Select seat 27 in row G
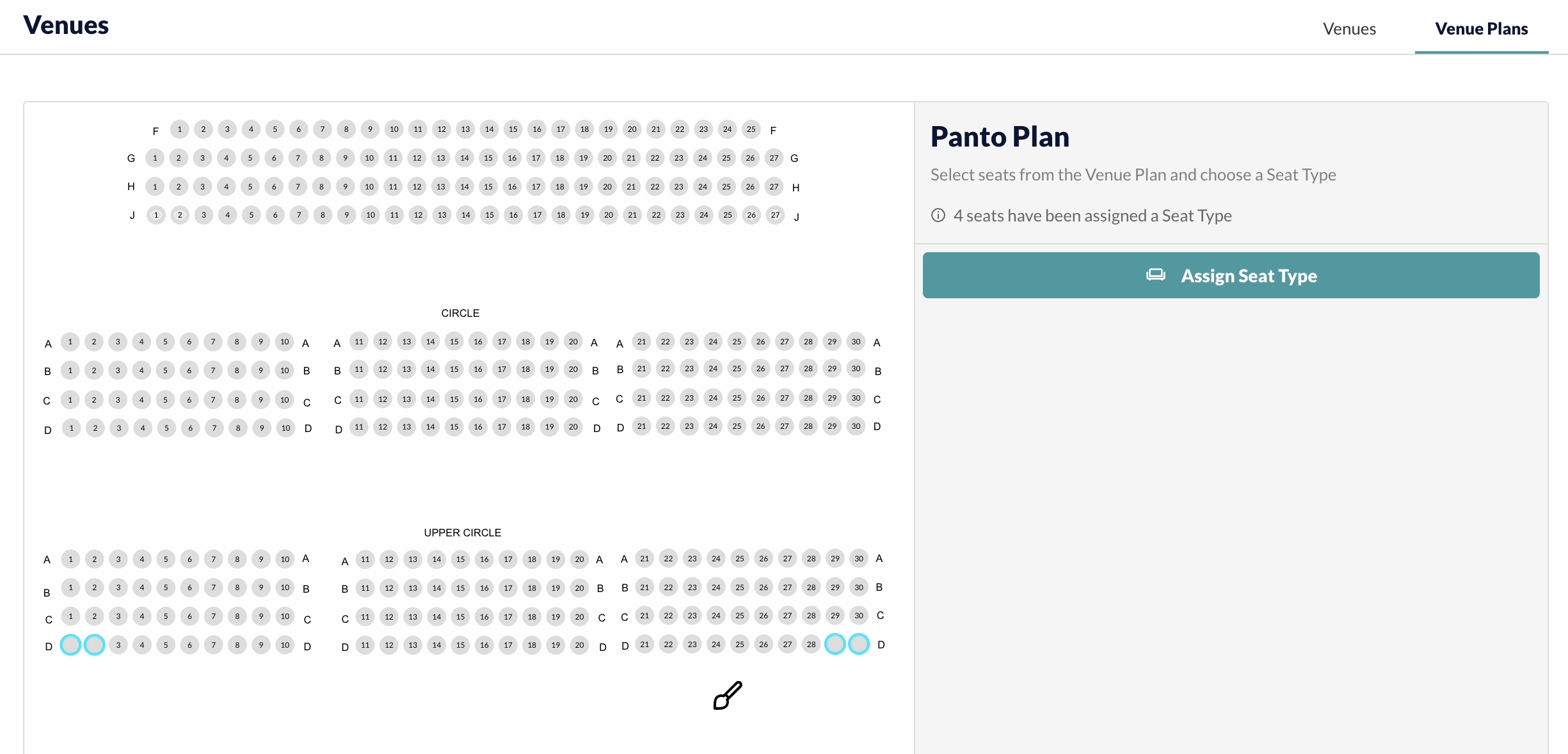 point(774,158)
